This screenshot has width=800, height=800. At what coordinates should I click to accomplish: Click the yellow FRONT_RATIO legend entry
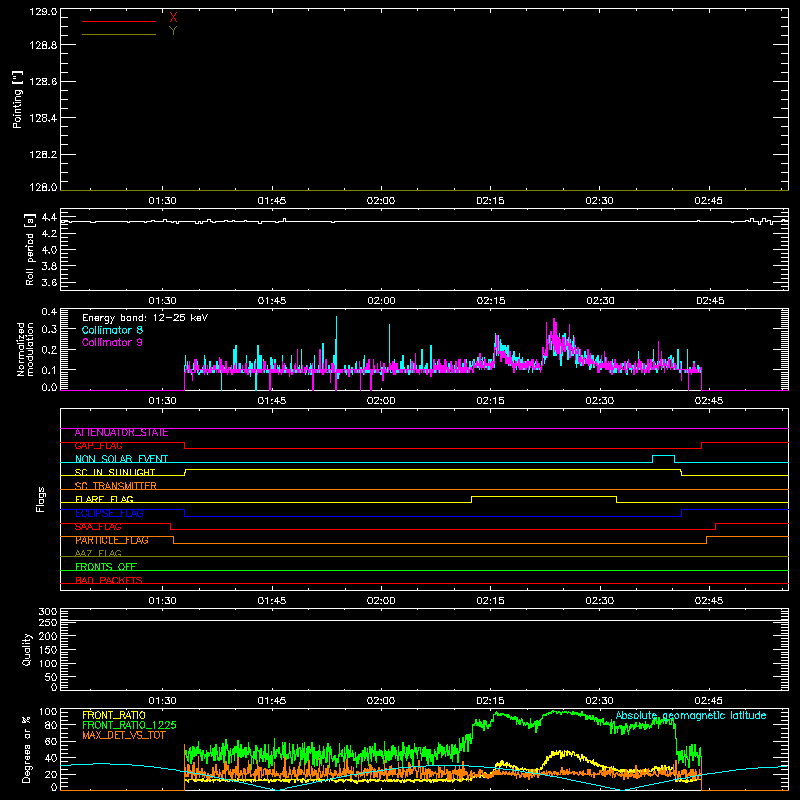[114, 715]
